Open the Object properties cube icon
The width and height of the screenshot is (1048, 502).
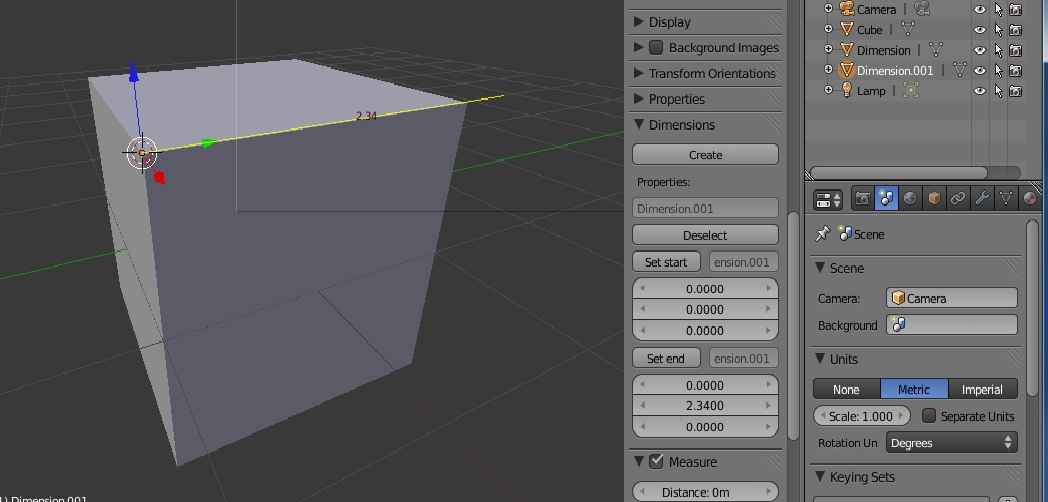click(934, 198)
